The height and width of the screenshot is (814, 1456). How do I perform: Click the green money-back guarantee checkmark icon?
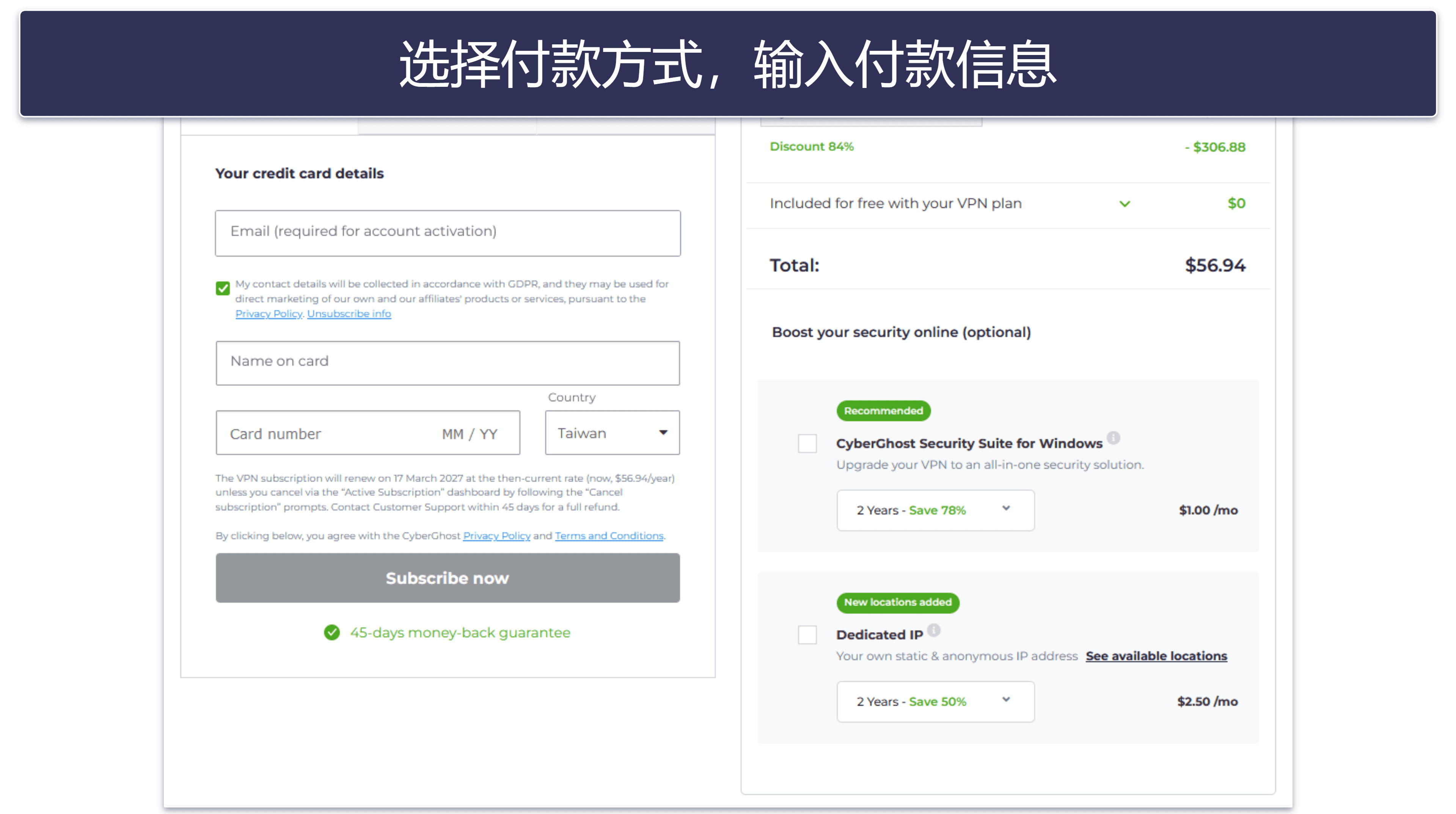pyautogui.click(x=332, y=632)
